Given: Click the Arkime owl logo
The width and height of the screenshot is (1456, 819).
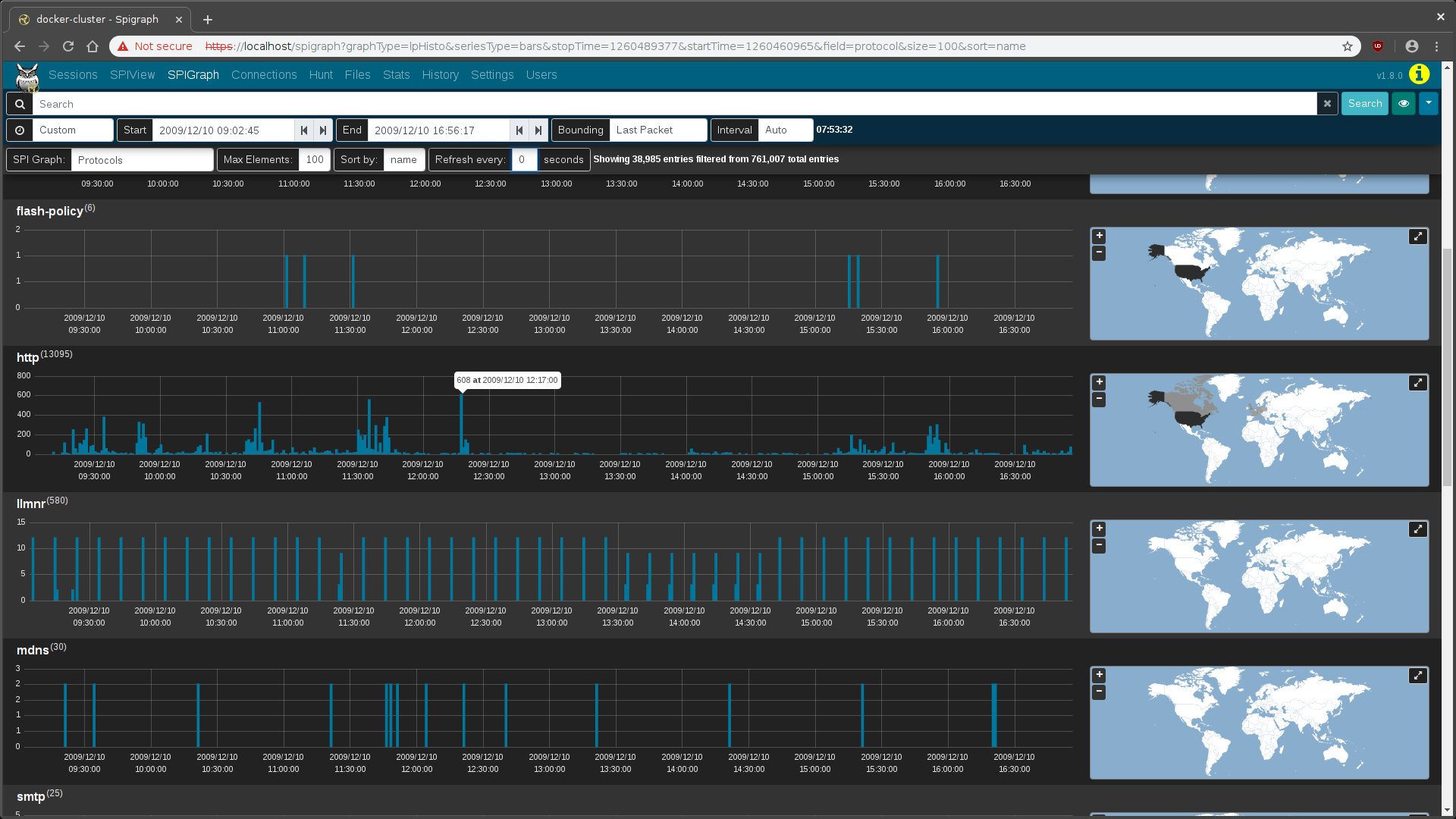Looking at the screenshot, I should coord(27,74).
